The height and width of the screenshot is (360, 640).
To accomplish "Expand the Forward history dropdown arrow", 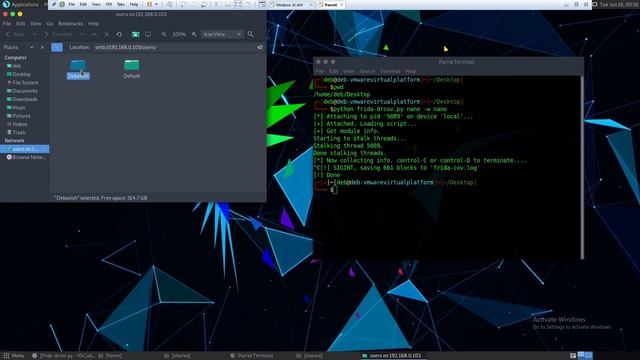I will 82,34.
